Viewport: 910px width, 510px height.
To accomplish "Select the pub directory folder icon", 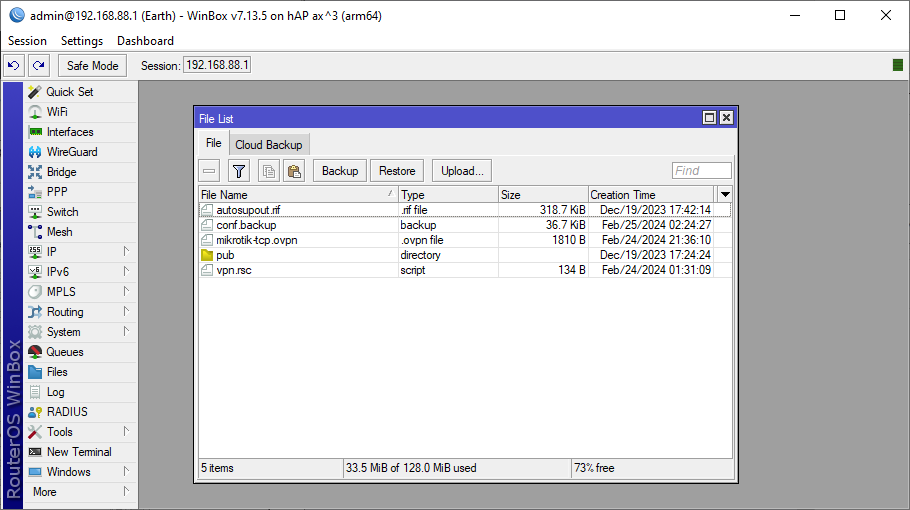I will [x=207, y=255].
